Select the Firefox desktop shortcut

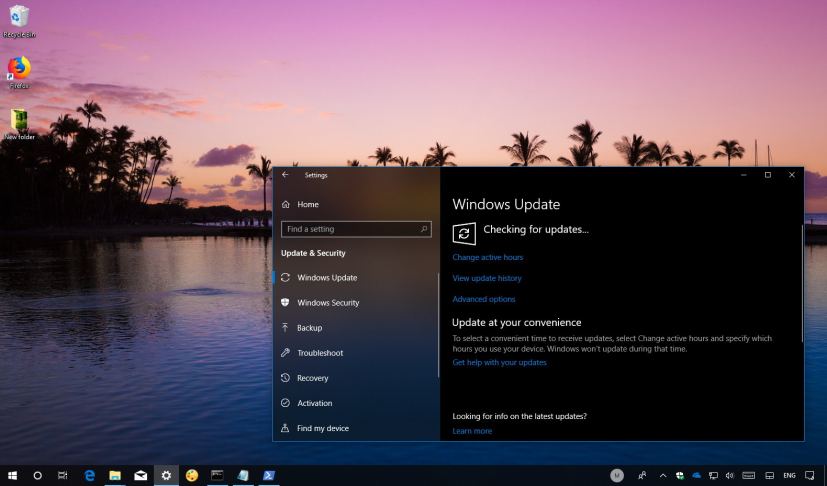(19, 73)
